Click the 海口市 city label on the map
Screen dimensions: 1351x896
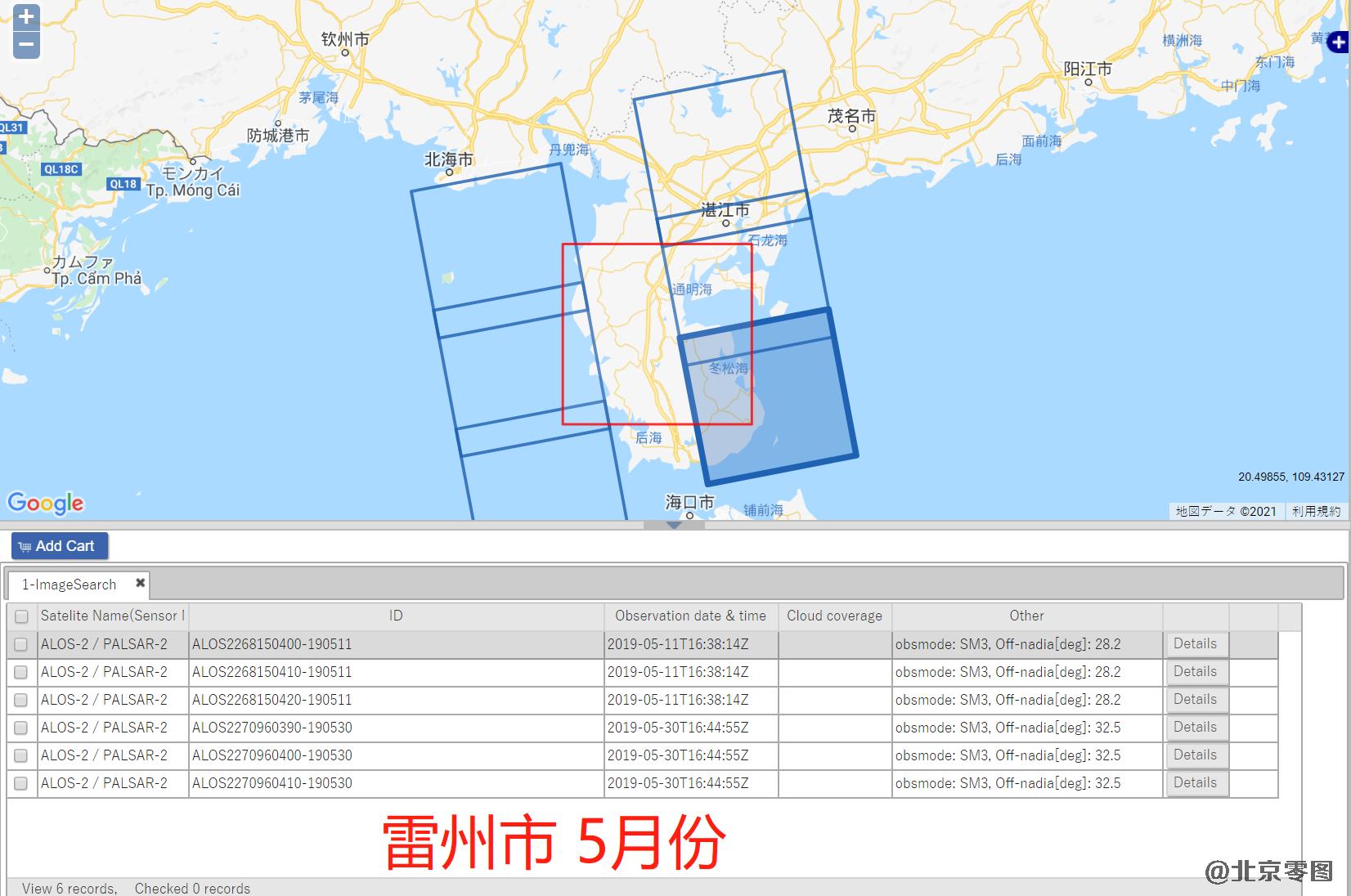689,501
